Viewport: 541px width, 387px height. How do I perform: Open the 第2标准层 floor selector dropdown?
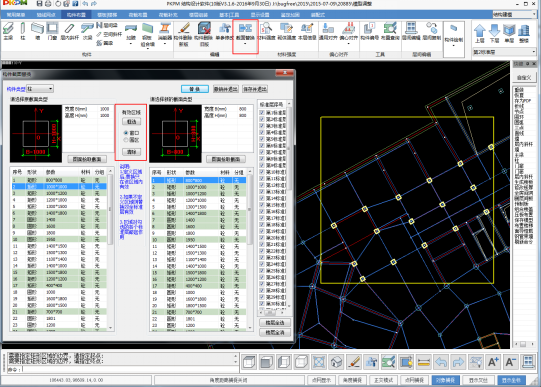point(504,52)
